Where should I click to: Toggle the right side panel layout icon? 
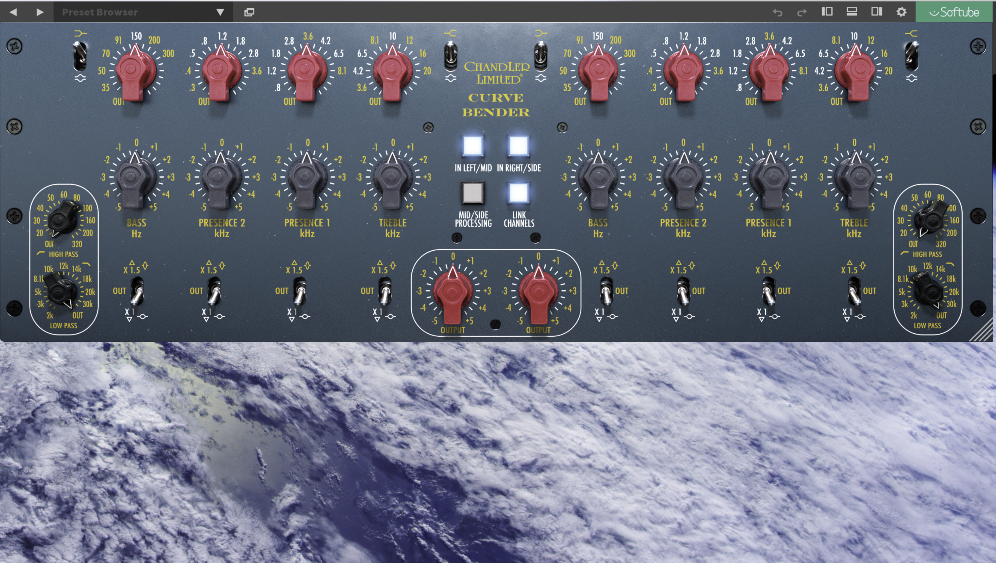click(x=877, y=11)
